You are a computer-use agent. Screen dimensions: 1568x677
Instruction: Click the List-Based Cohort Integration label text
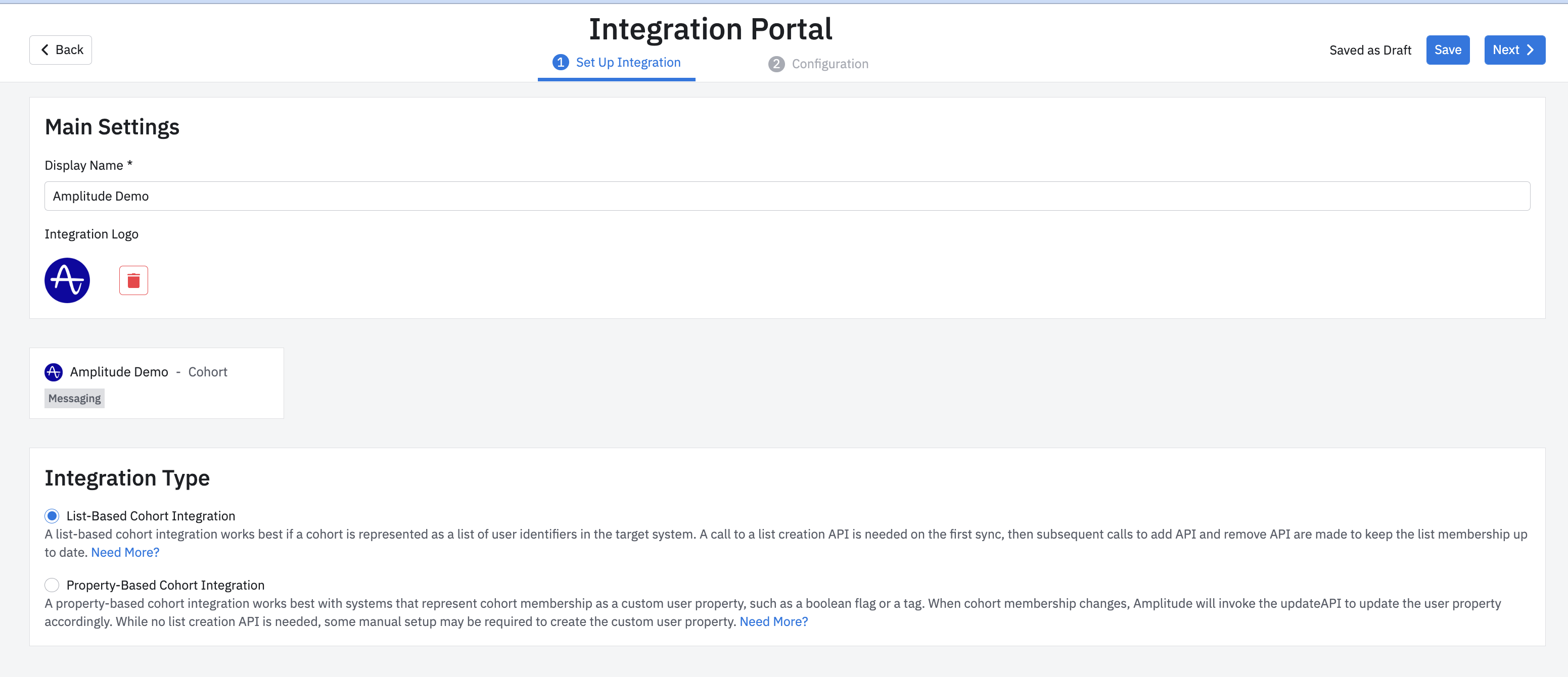(x=150, y=516)
